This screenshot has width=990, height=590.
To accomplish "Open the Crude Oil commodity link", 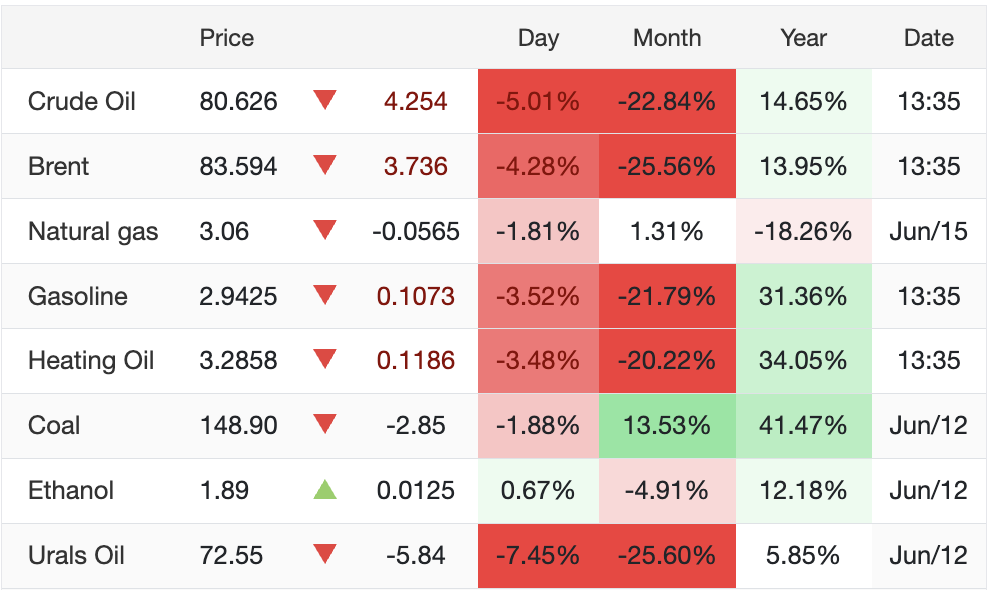I will [x=81, y=101].
